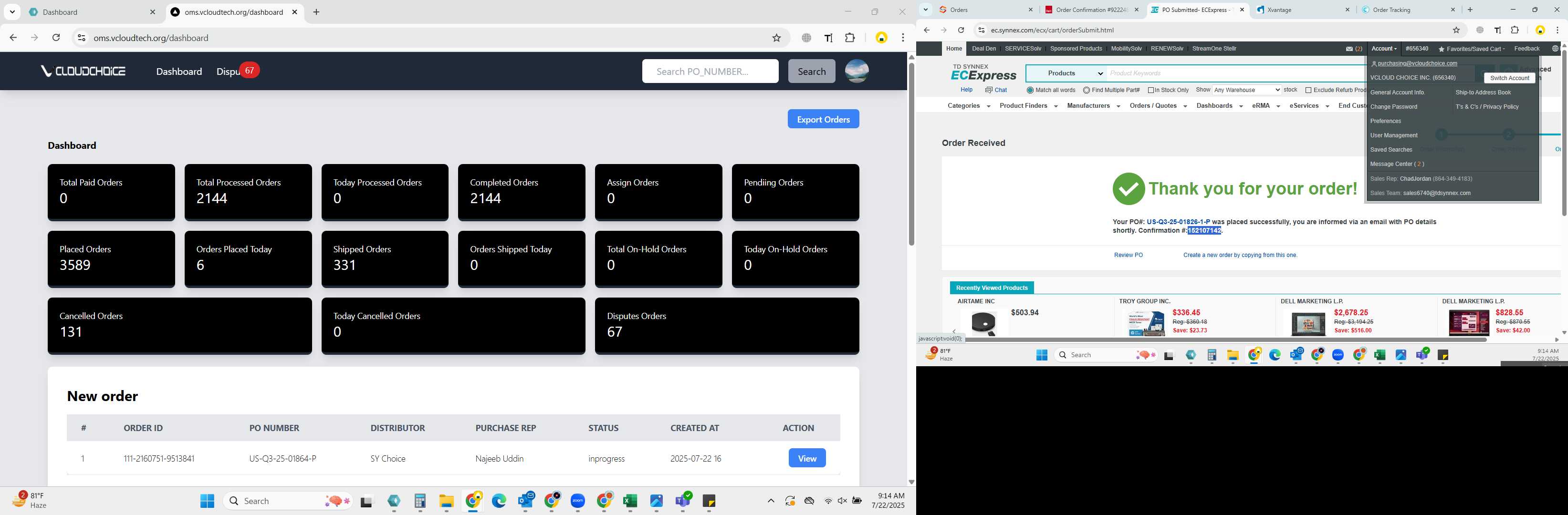Open the Windows Start menu below the Cloudchoice dashboard
The height and width of the screenshot is (515, 1568).
coord(207,501)
